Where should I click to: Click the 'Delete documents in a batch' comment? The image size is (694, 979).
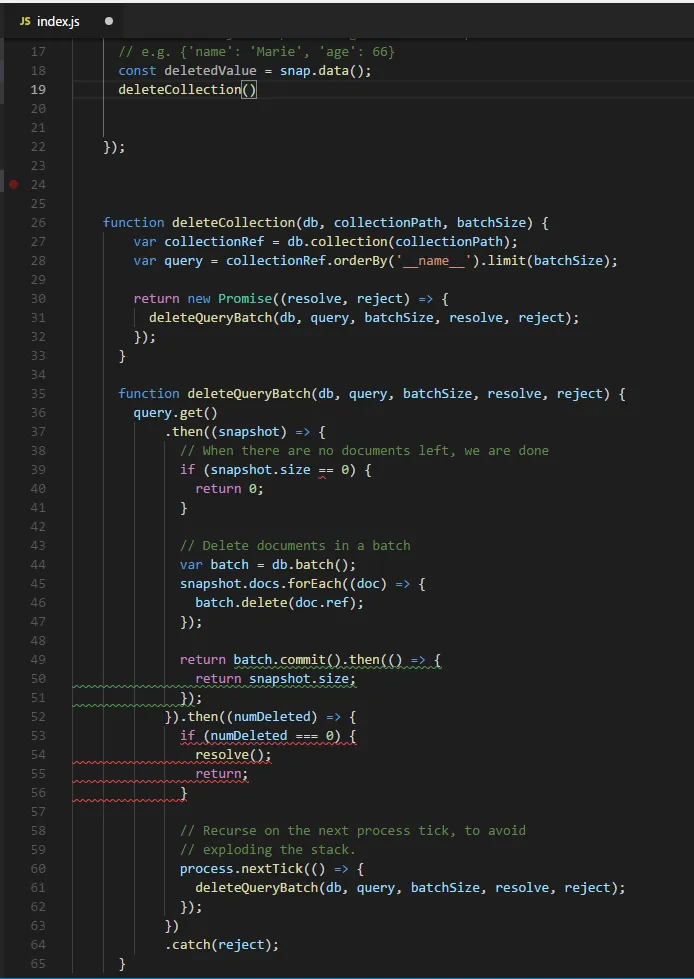point(295,545)
